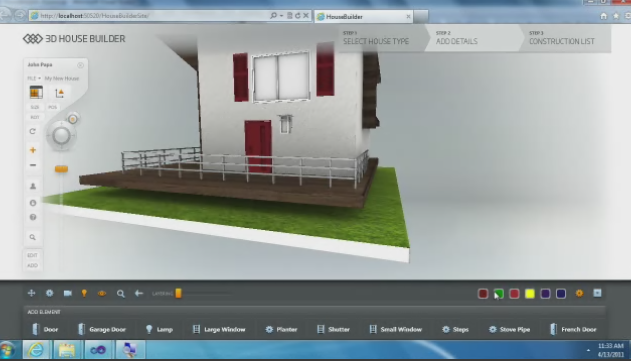
Task: Click the refresh reset view icon
Action: [33, 131]
